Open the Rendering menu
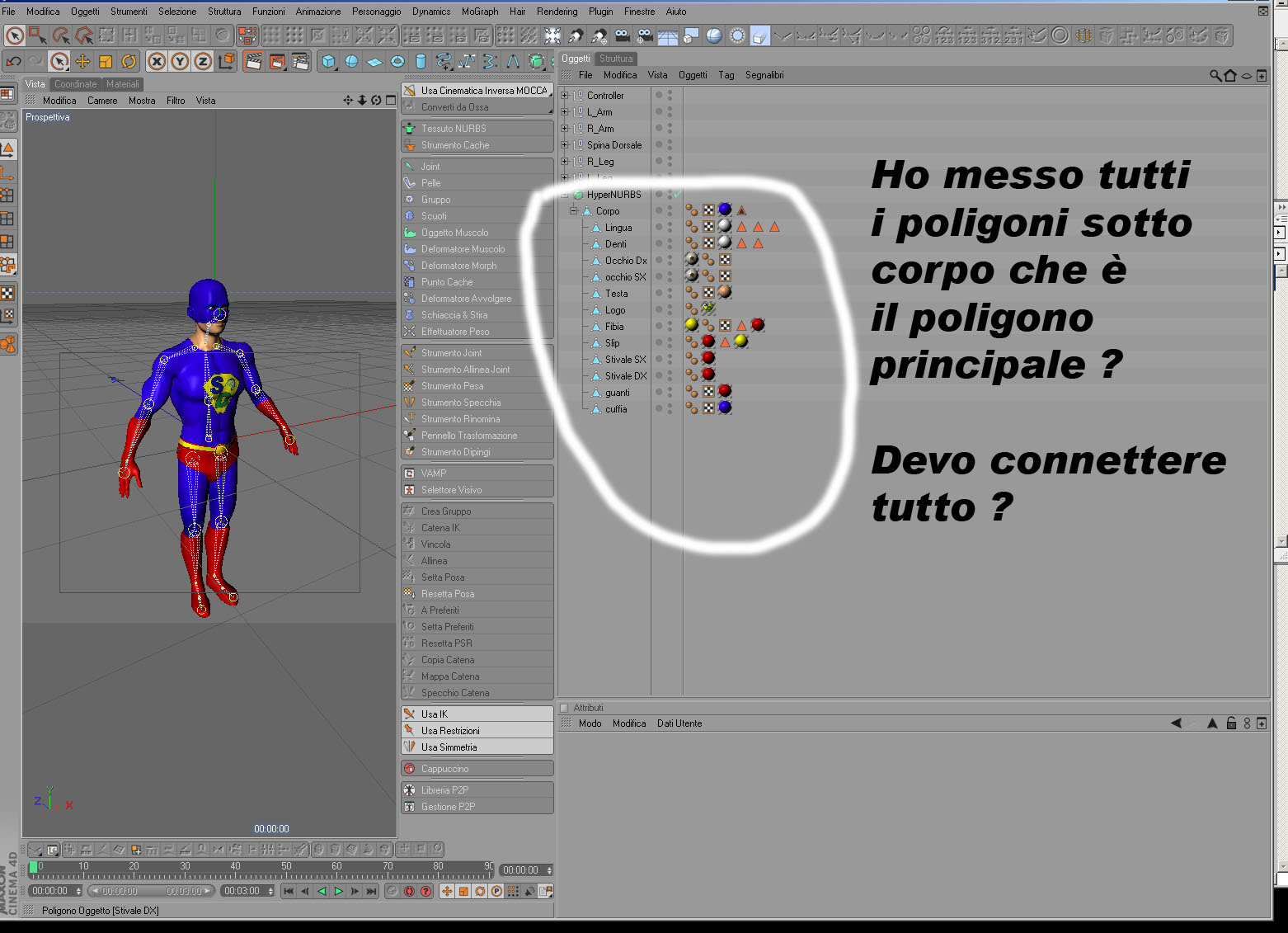The image size is (1288, 933). pos(557,12)
